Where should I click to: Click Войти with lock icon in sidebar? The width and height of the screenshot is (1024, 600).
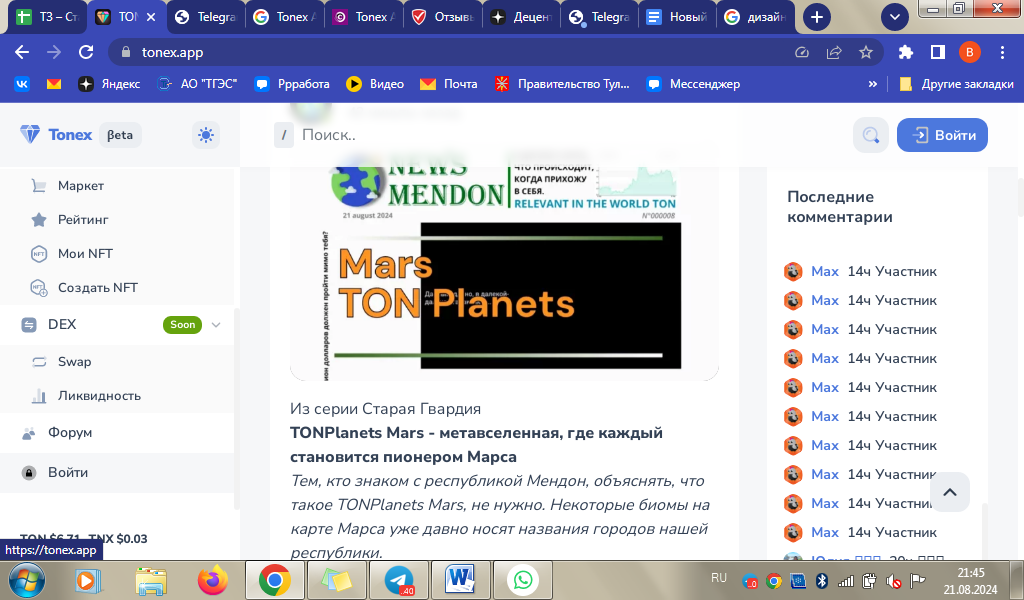click(x=55, y=473)
